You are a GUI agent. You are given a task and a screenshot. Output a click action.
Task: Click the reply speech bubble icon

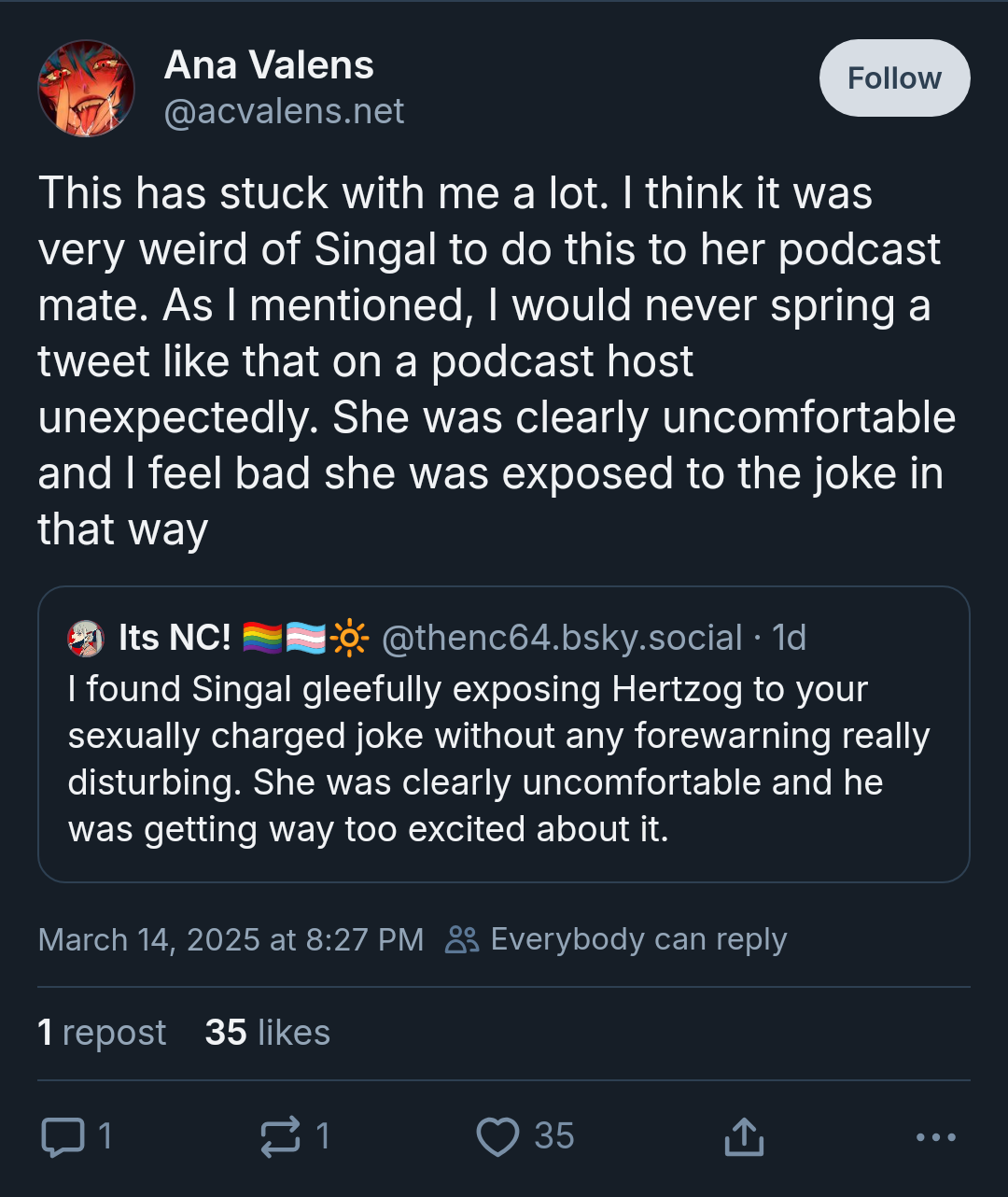[63, 1137]
